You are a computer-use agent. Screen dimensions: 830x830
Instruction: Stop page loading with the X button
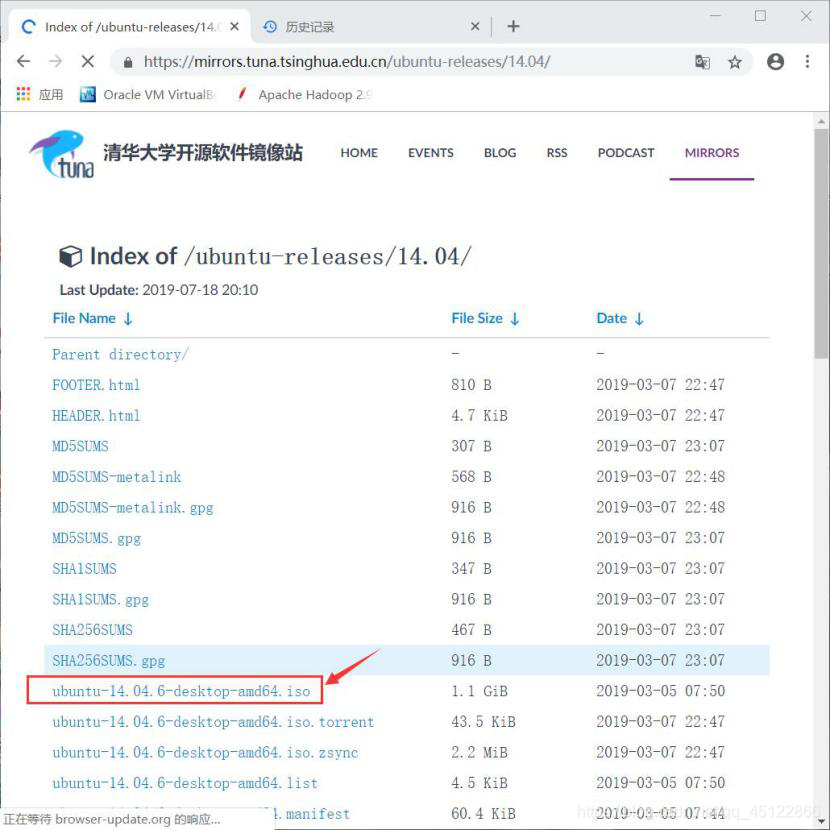88,61
